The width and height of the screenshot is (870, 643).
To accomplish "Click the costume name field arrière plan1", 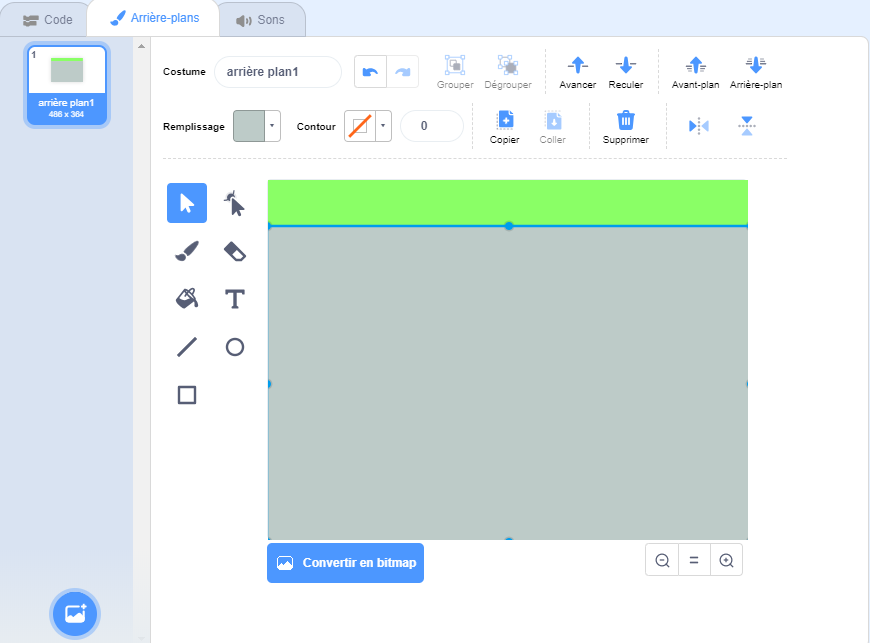I will pos(277,72).
